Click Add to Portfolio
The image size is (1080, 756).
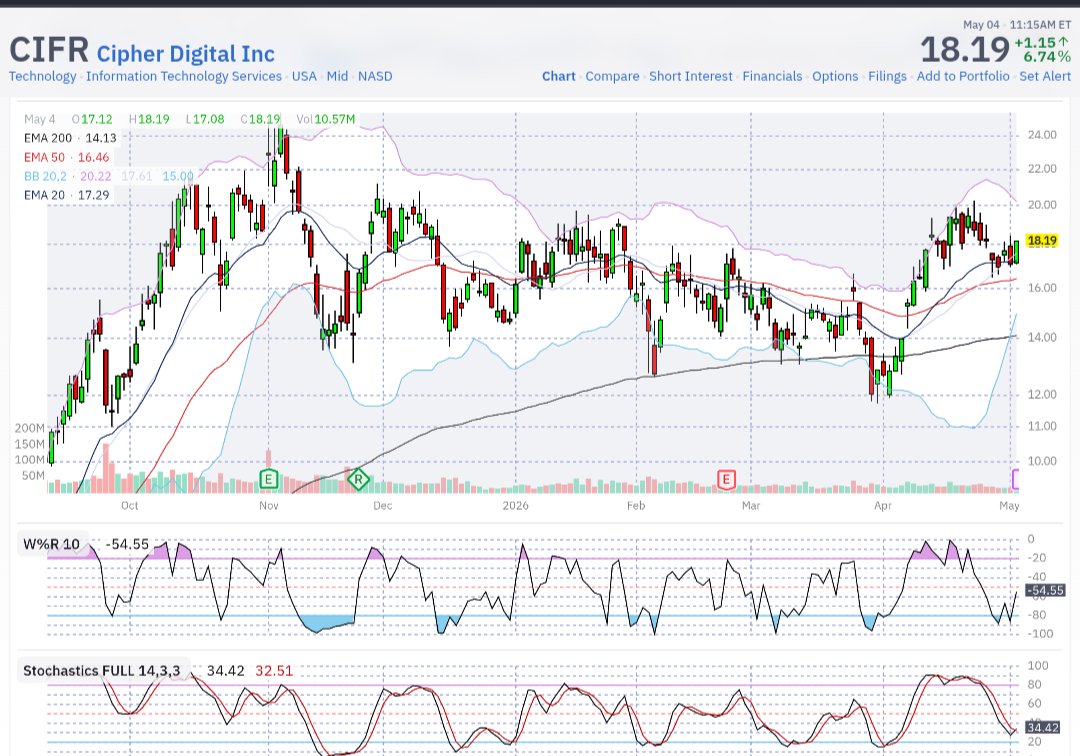pyautogui.click(x=963, y=76)
